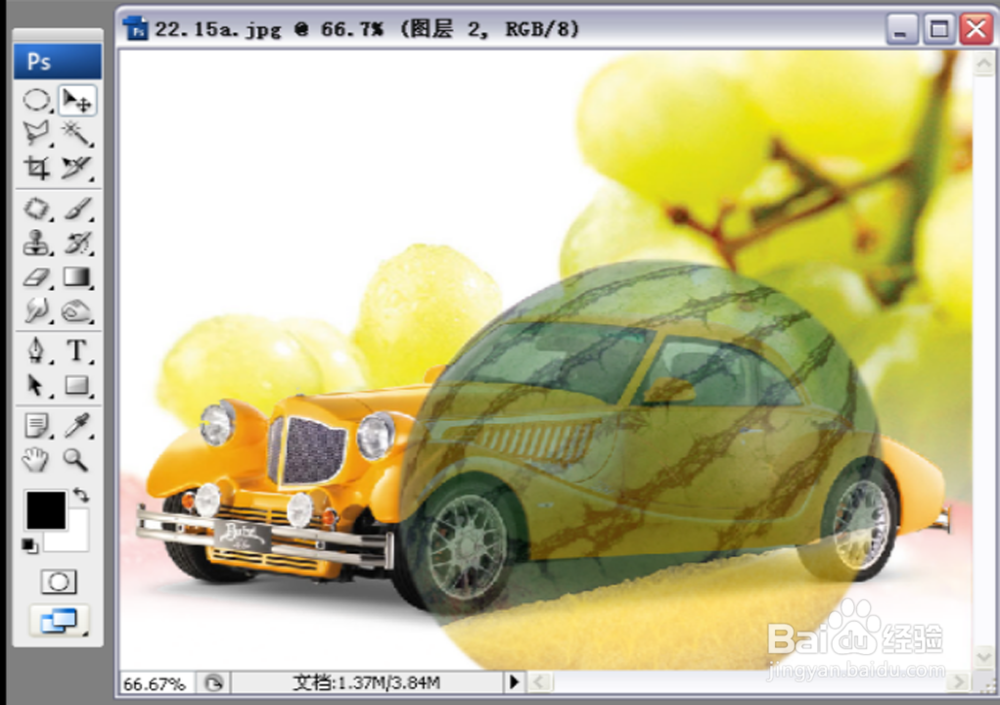The width and height of the screenshot is (1000, 705).
Task: Select the Rectangle shape tool
Action: click(x=77, y=385)
